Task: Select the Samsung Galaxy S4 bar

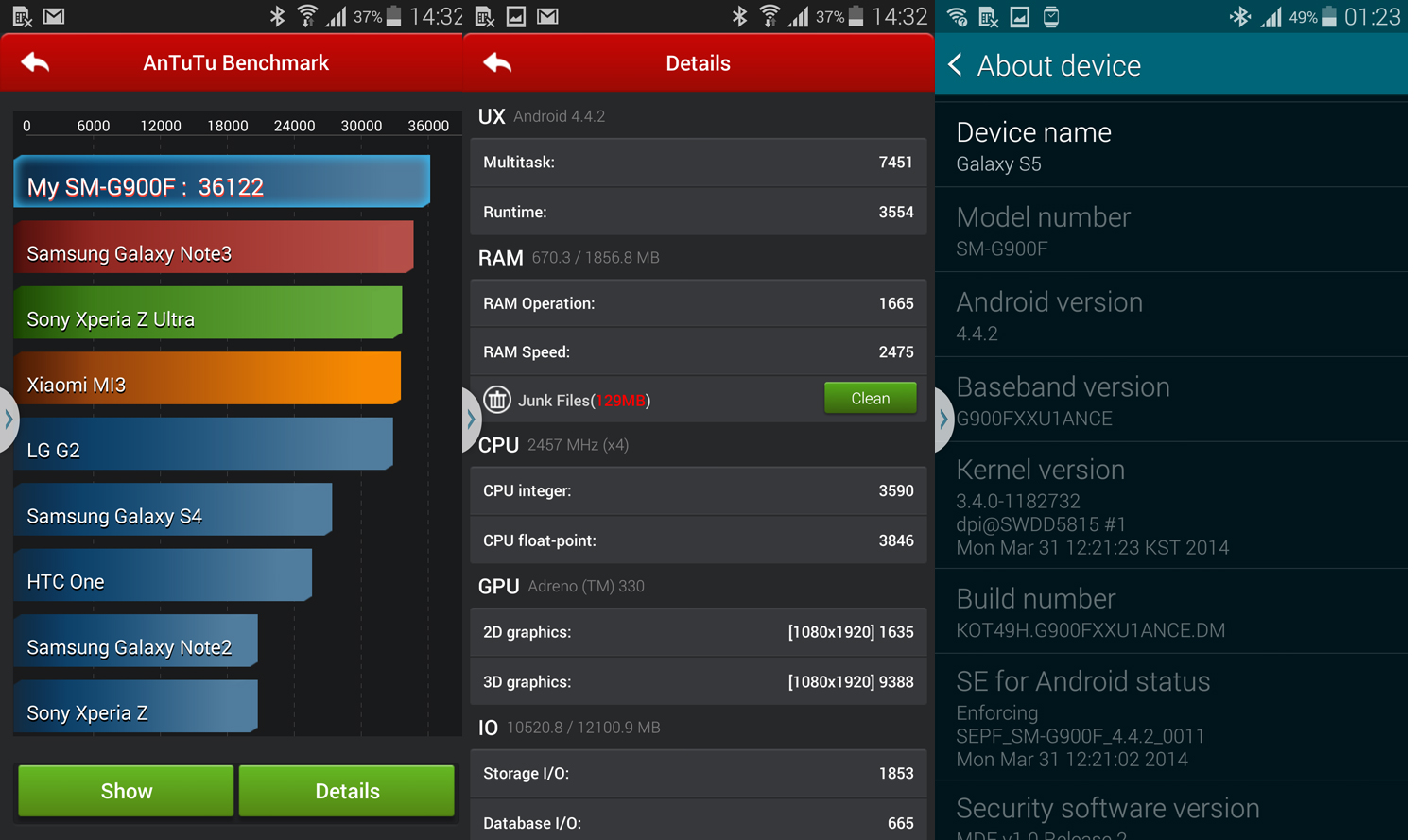Action: tap(173, 509)
